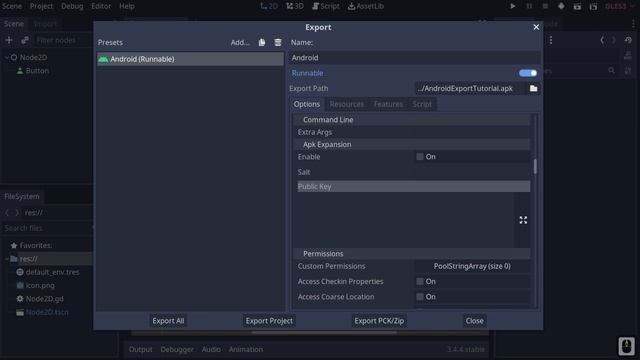This screenshot has height=360, width=640.
Task: Click the Extra Args field
Action: point(472,132)
